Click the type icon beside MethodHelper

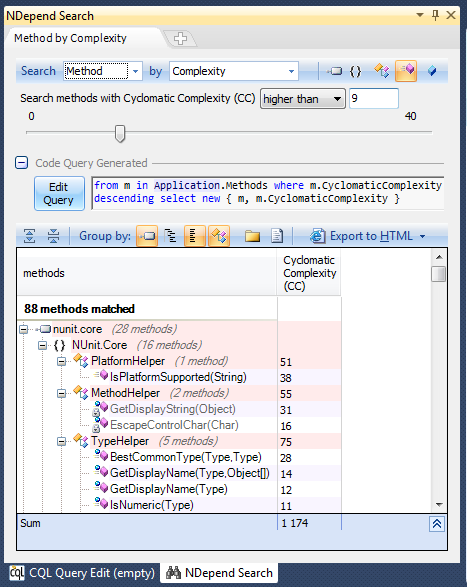81,392
